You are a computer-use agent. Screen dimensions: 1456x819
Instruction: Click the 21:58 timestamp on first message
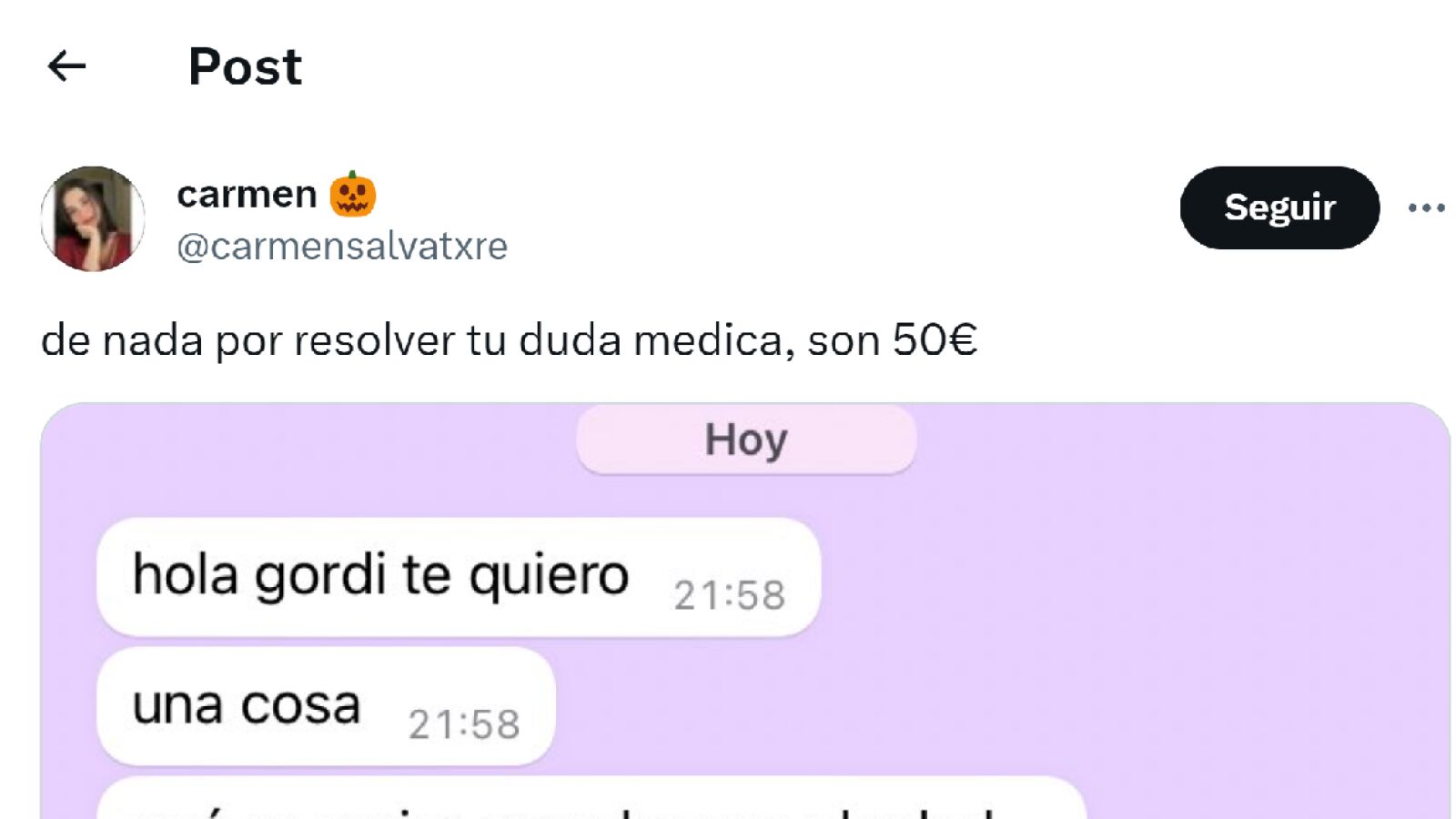(x=729, y=596)
